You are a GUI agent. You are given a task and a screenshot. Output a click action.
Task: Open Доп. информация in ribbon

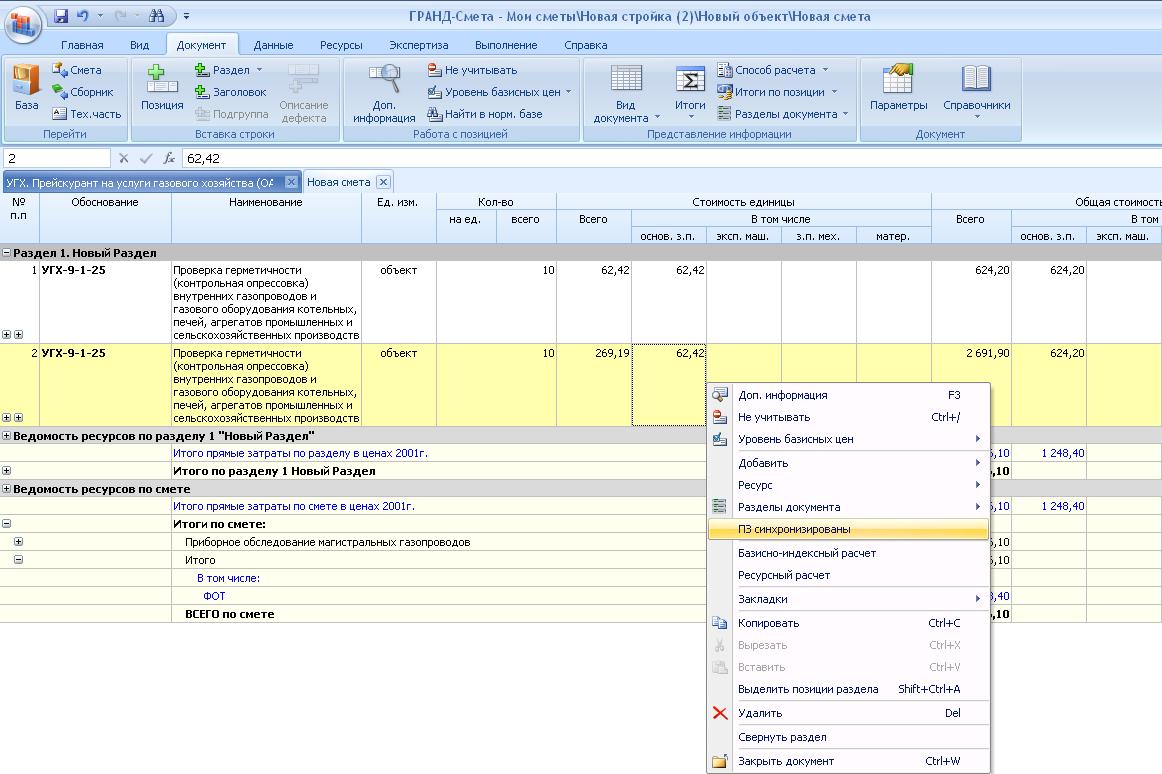[x=383, y=92]
